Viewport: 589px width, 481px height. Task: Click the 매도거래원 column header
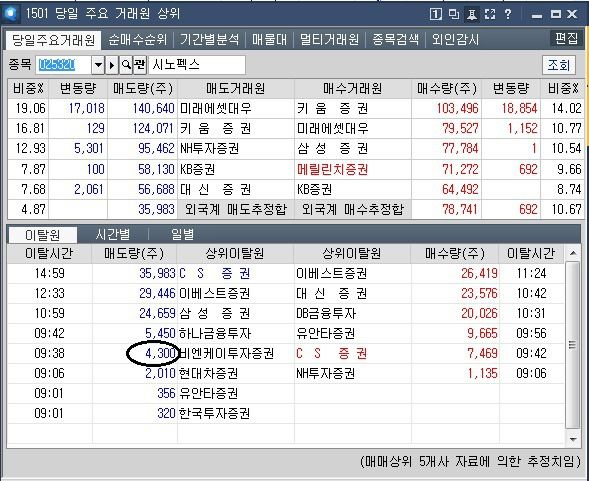pyautogui.click(x=236, y=89)
